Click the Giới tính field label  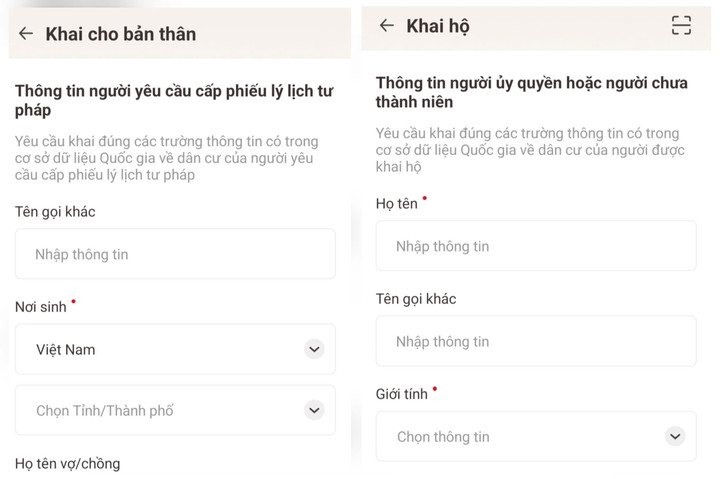point(401,394)
